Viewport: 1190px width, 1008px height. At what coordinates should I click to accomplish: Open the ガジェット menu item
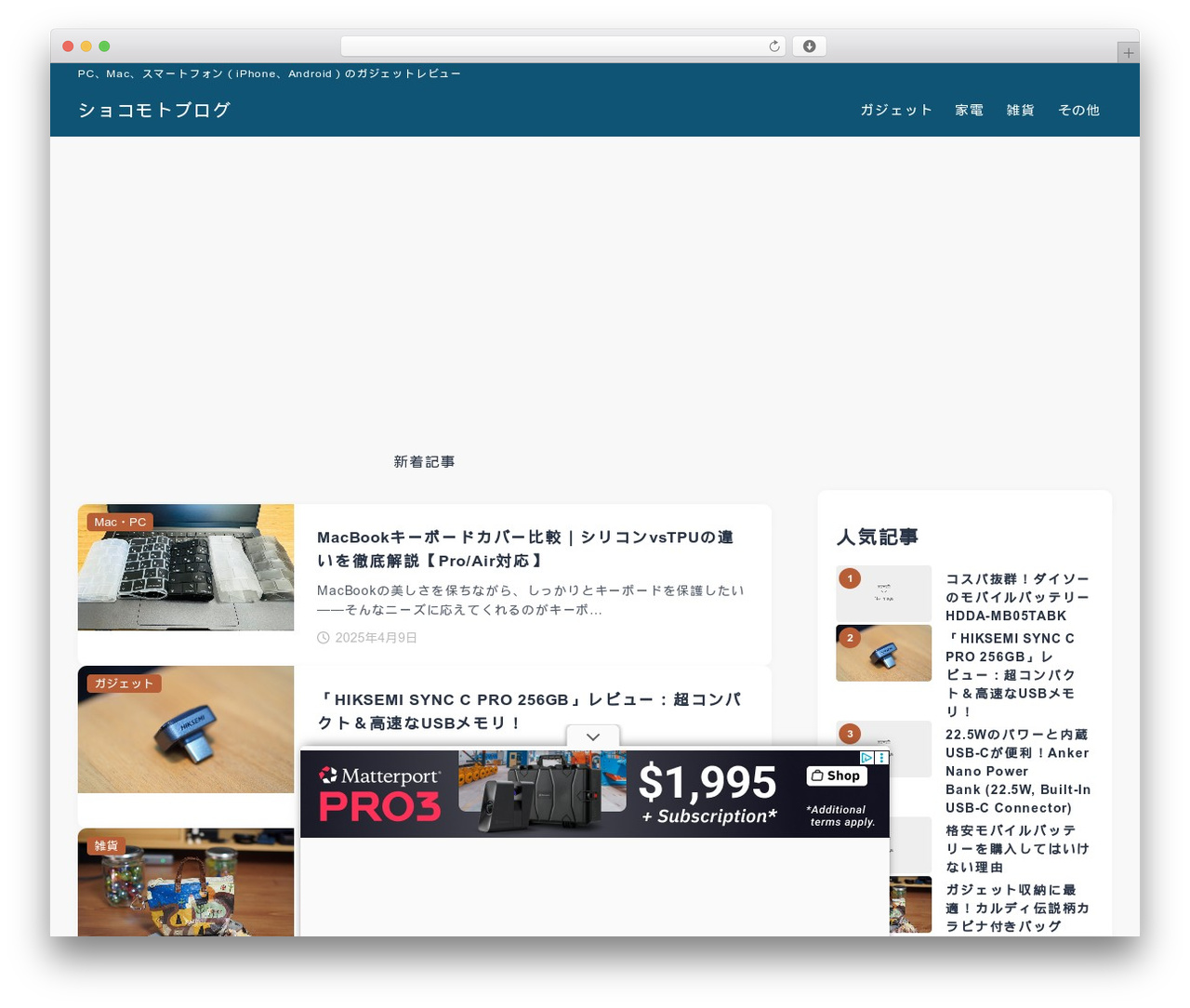(x=896, y=110)
